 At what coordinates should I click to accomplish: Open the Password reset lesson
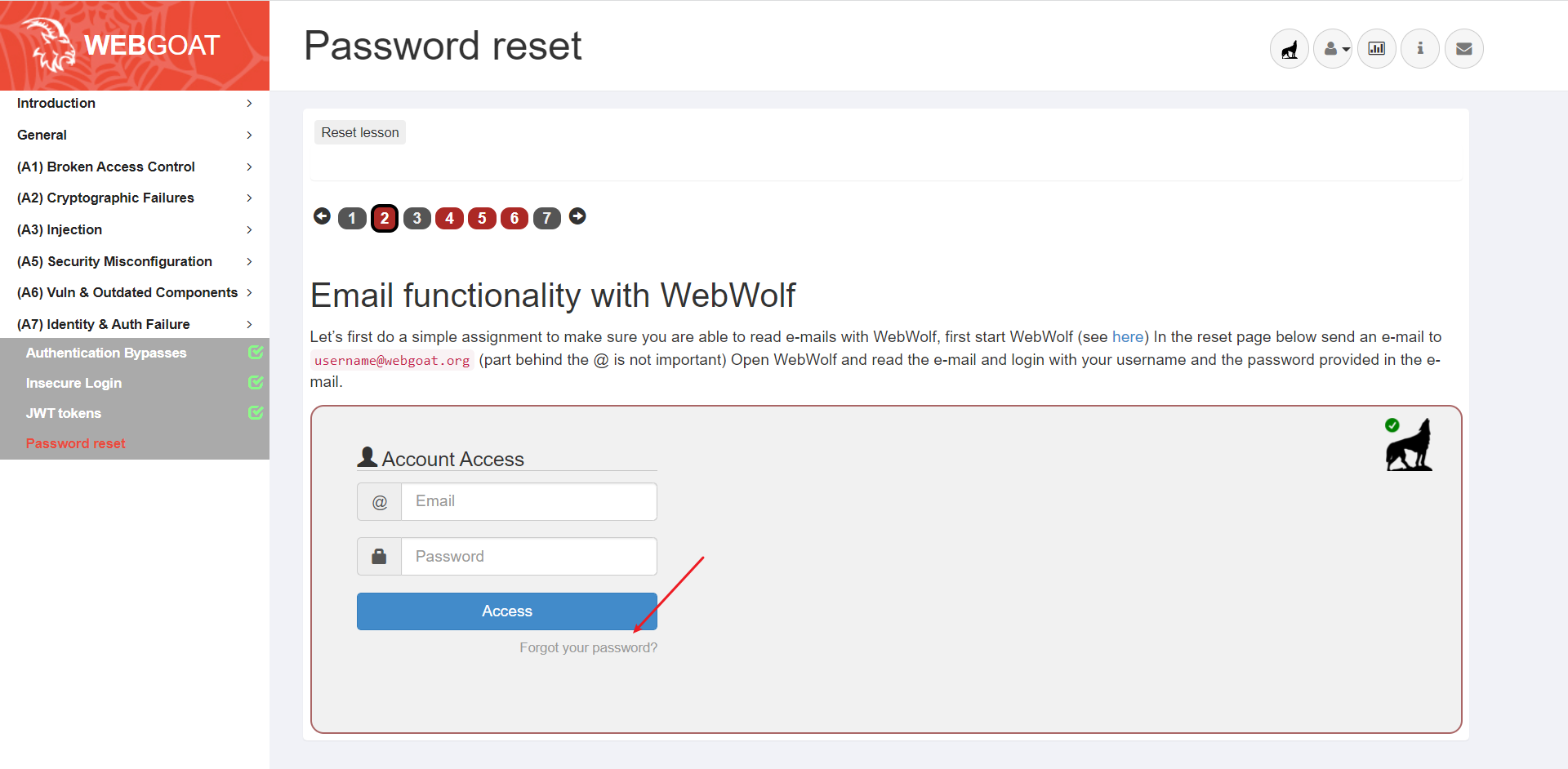[x=75, y=443]
